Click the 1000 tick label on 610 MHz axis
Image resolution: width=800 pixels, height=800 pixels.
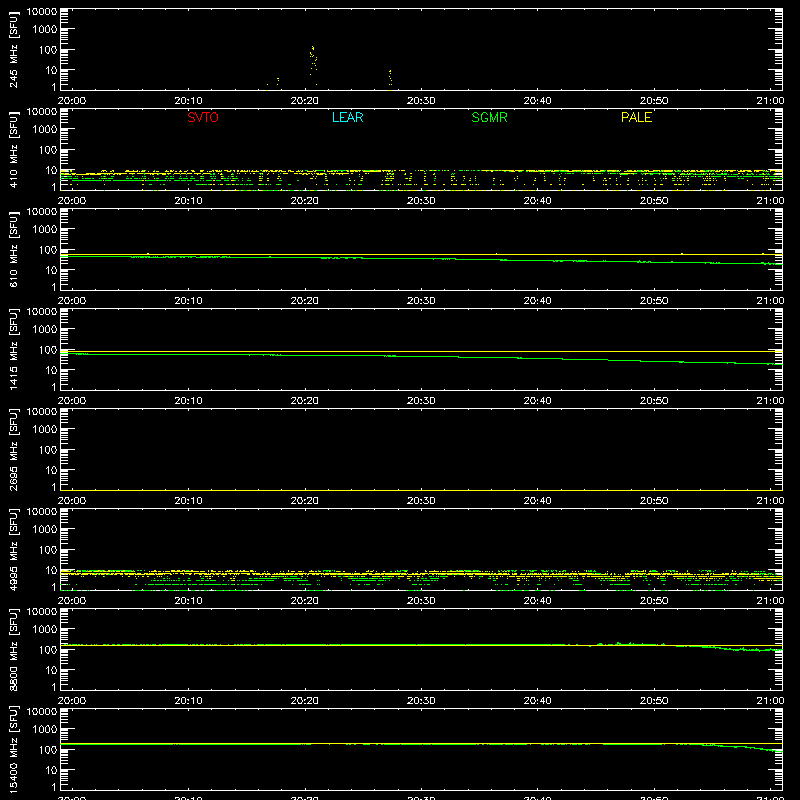(x=45, y=230)
